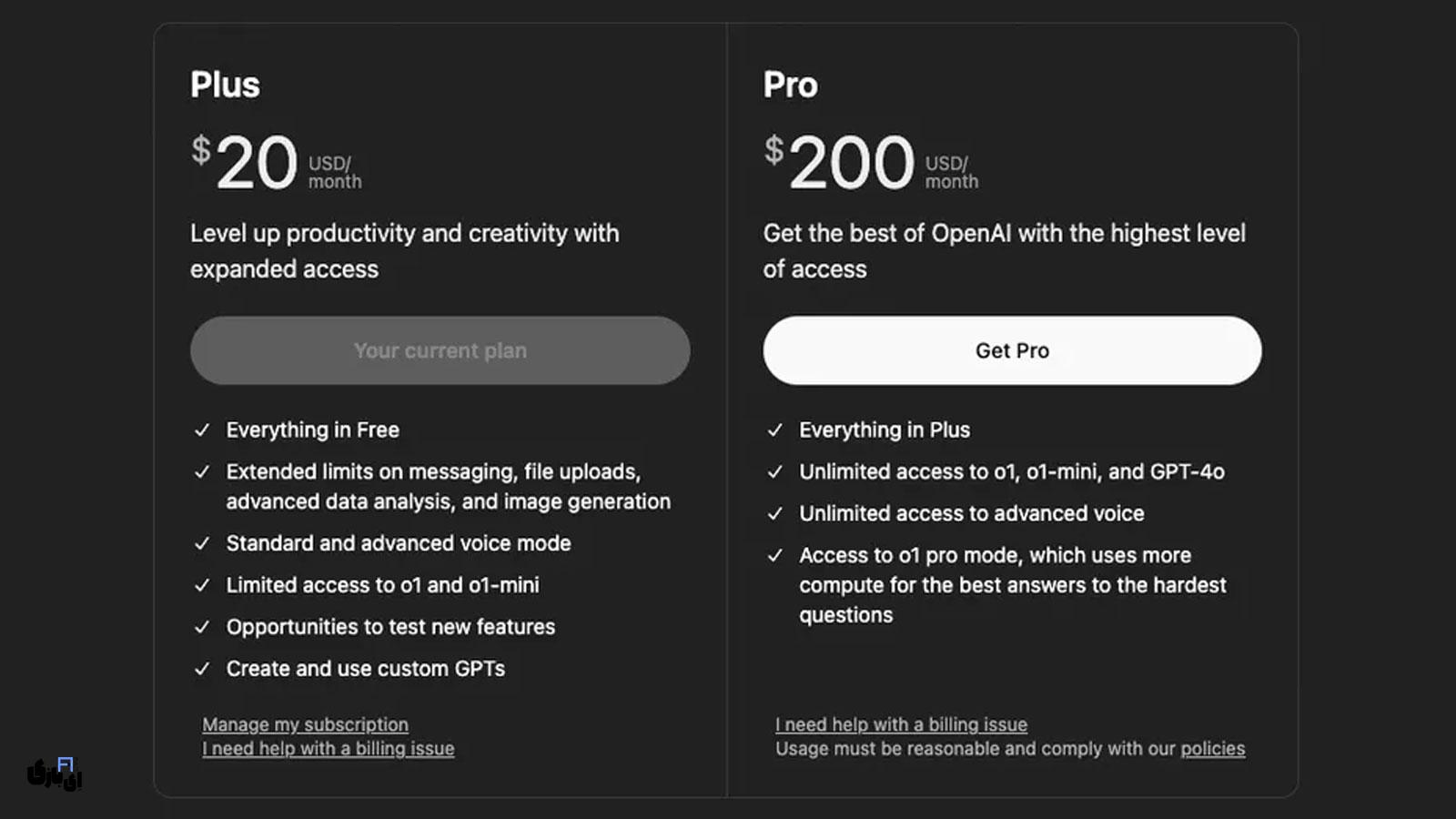
Task: Click the Get Pro button
Action: 1012,350
